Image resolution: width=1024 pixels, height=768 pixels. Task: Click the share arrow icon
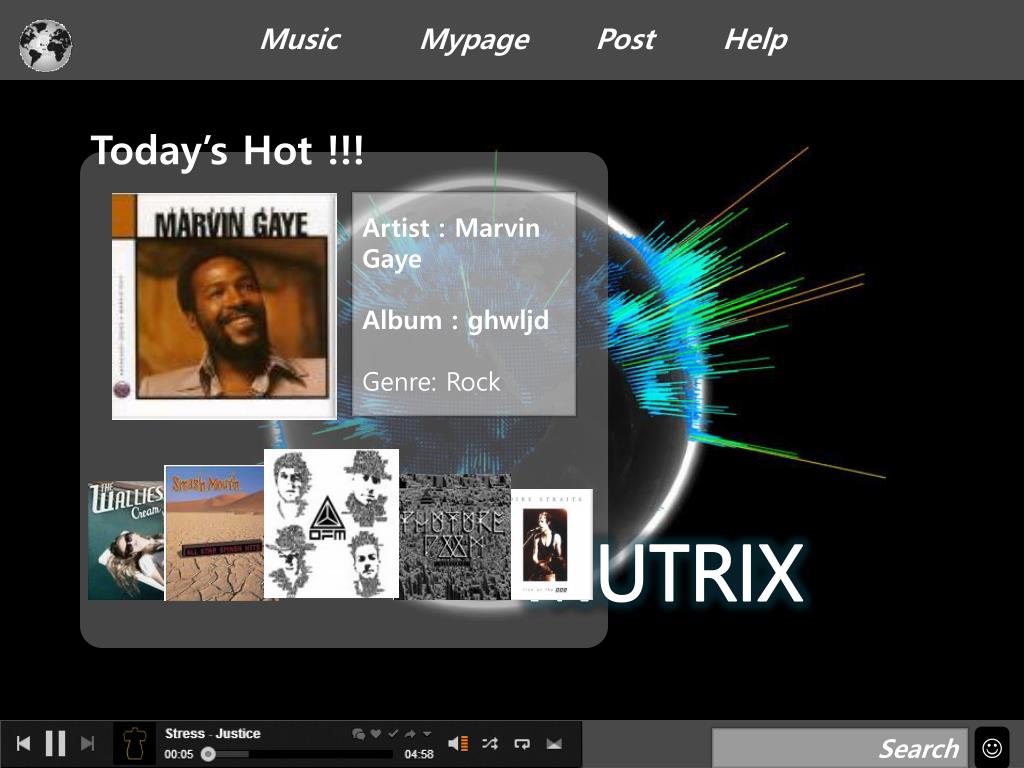point(410,733)
